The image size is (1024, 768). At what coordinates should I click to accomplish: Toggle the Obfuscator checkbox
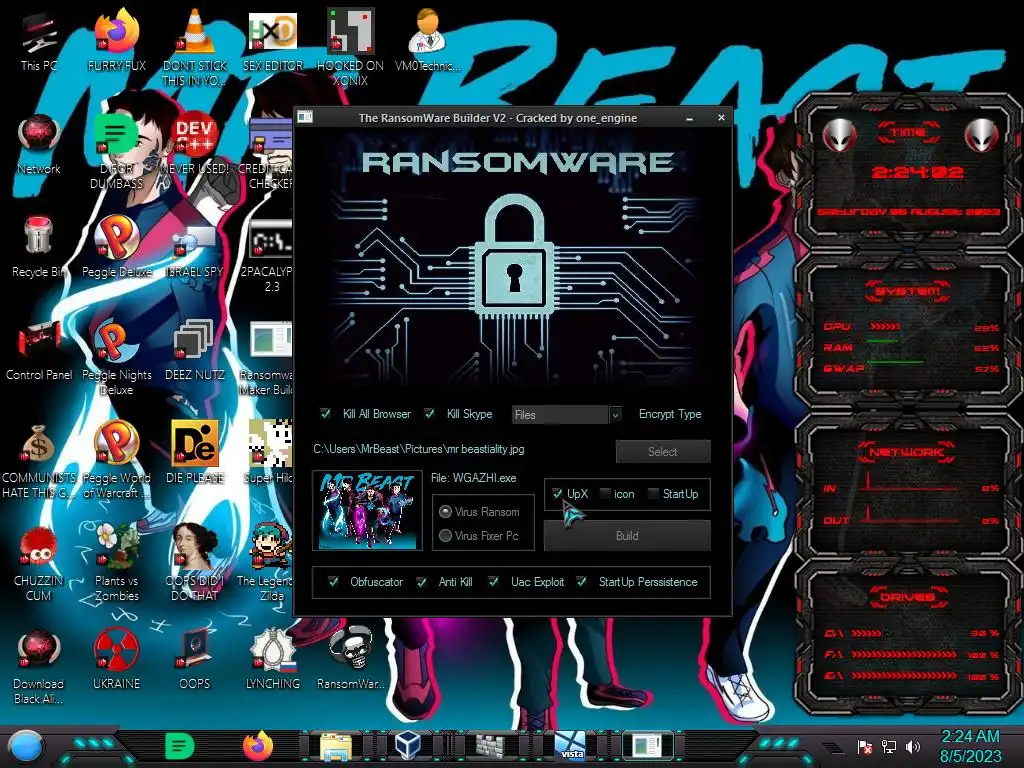click(x=333, y=581)
